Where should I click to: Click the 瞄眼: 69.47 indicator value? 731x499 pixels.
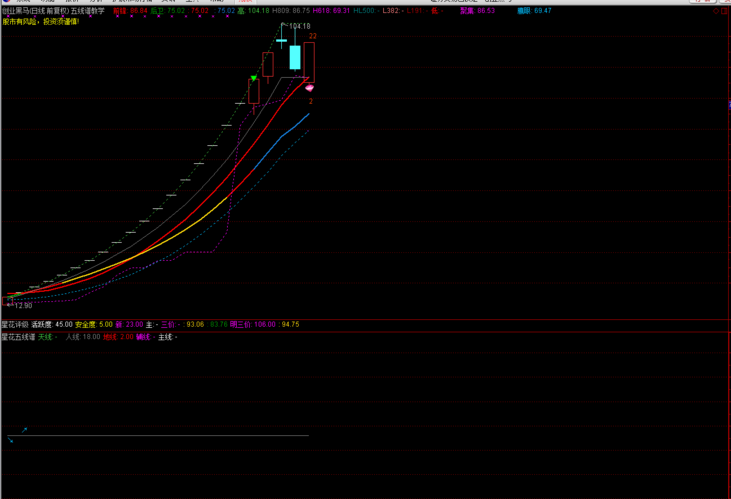(534, 11)
